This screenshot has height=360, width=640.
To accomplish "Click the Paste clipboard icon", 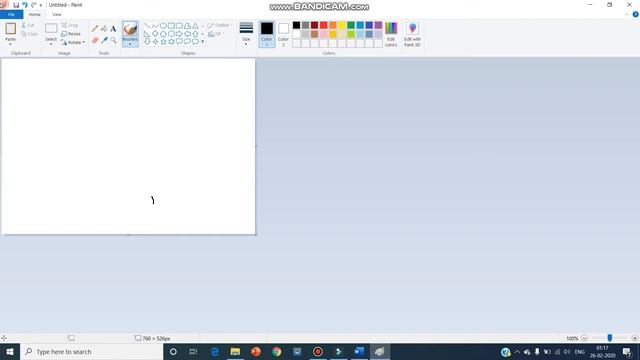I will pos(11,29).
